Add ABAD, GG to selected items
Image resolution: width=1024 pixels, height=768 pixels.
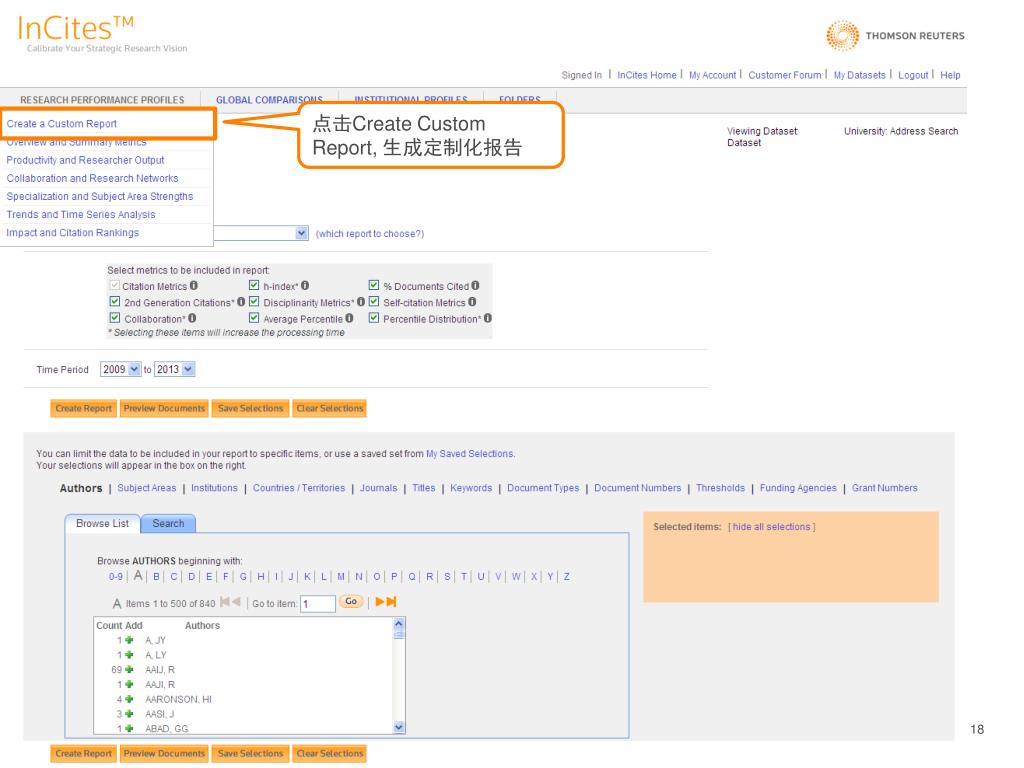[x=129, y=728]
